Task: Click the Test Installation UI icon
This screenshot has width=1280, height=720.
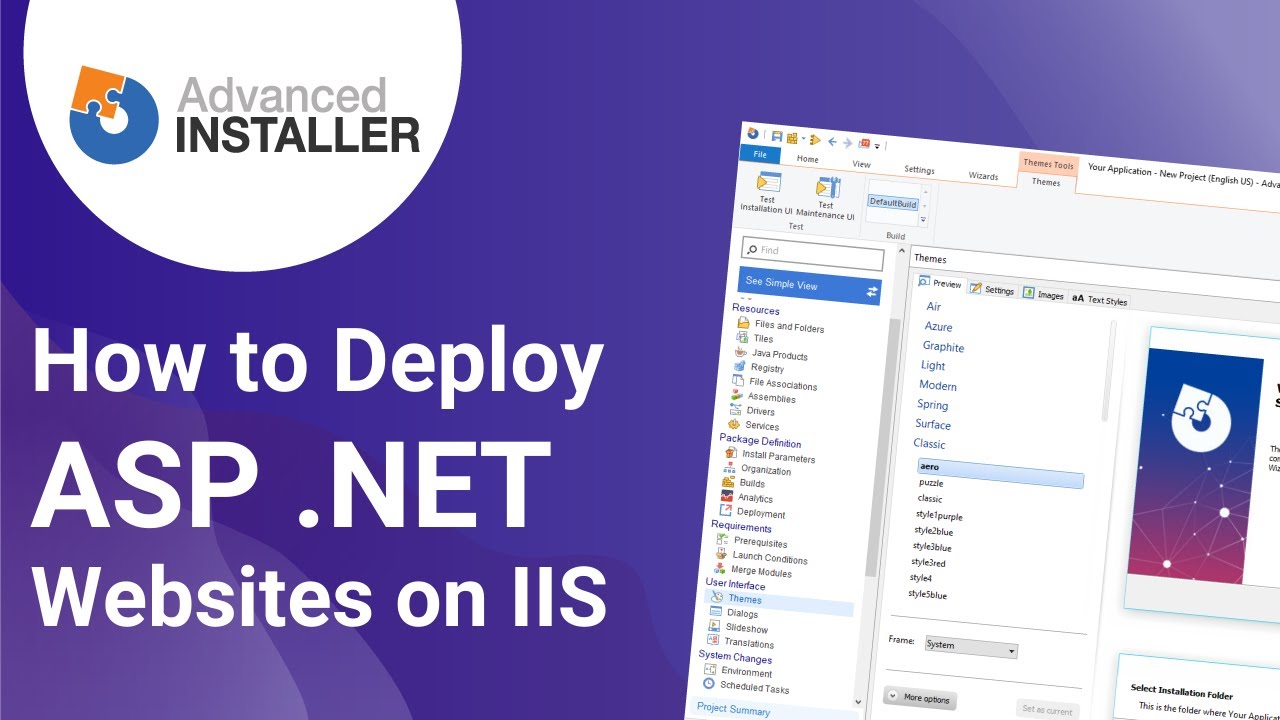Action: click(769, 182)
